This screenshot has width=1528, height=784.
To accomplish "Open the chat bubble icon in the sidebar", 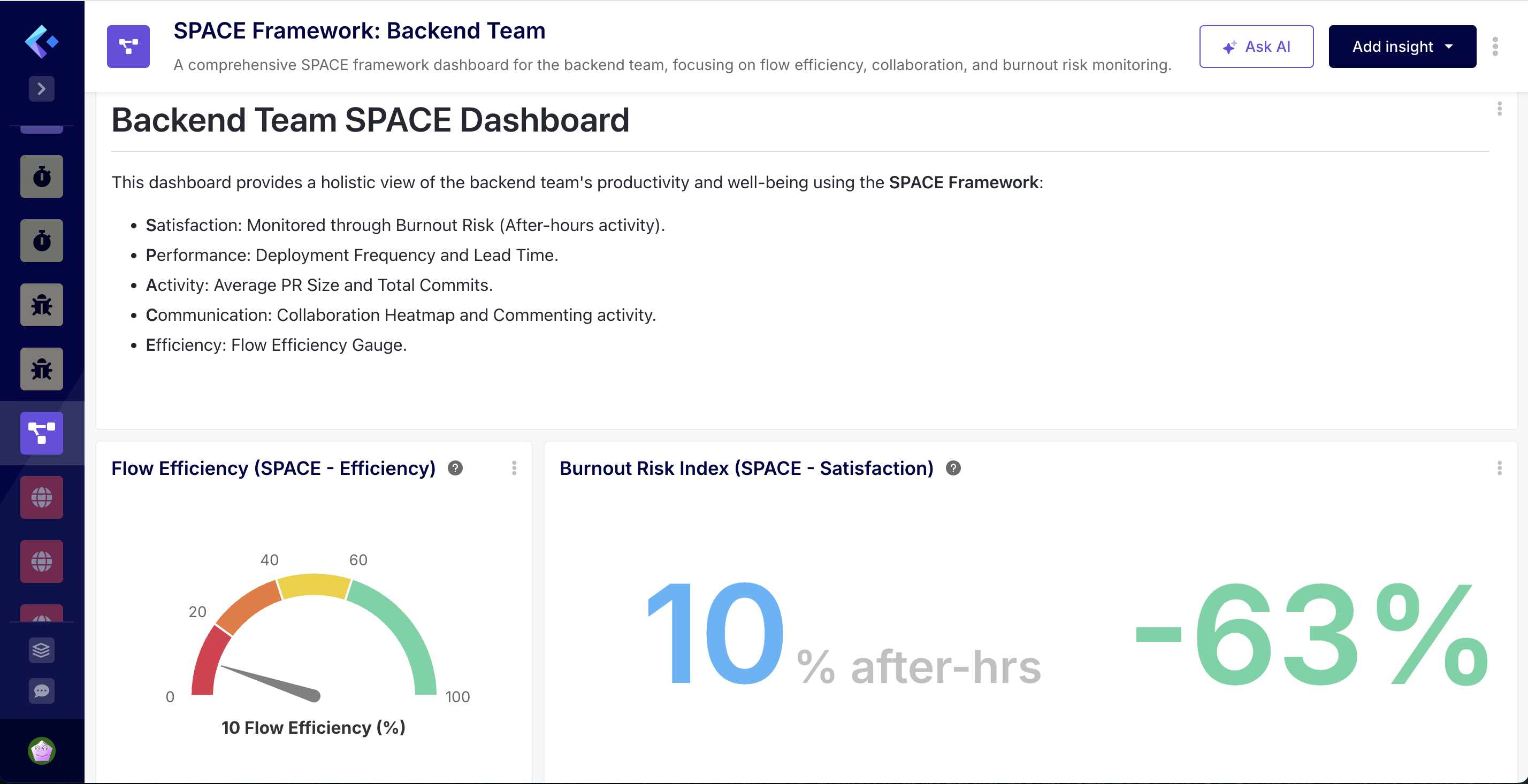I will click(41, 691).
